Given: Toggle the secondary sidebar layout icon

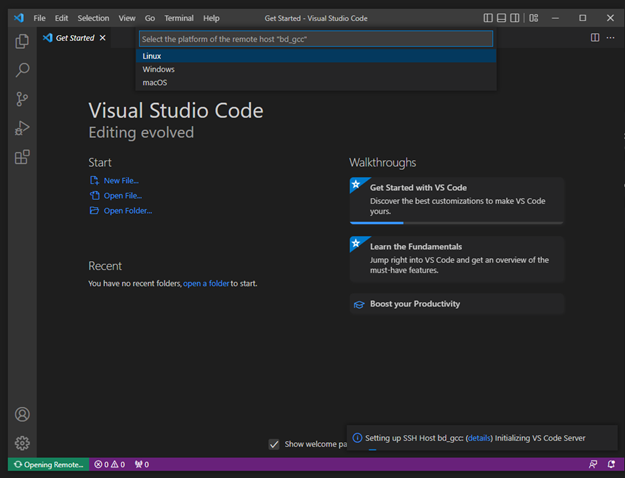Looking at the screenshot, I should (x=515, y=18).
